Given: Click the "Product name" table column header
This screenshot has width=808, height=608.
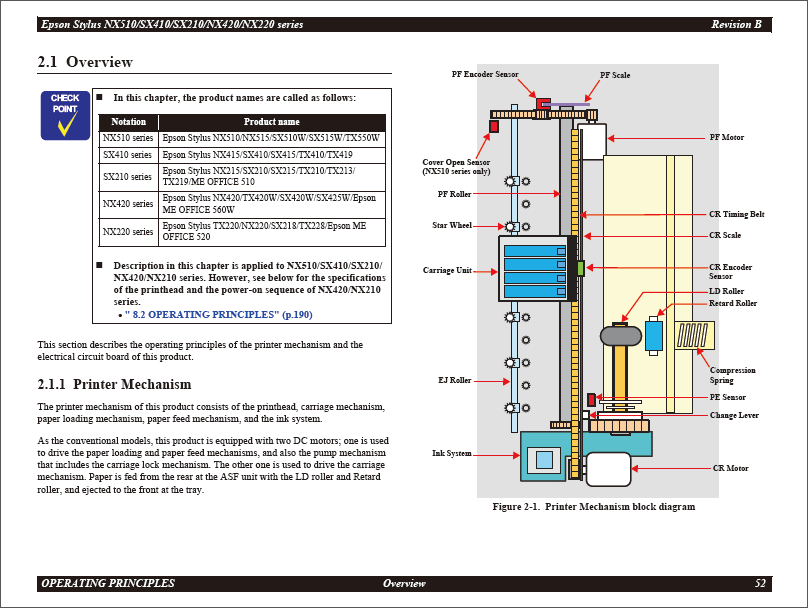Looking at the screenshot, I should pyautogui.click(x=271, y=121).
